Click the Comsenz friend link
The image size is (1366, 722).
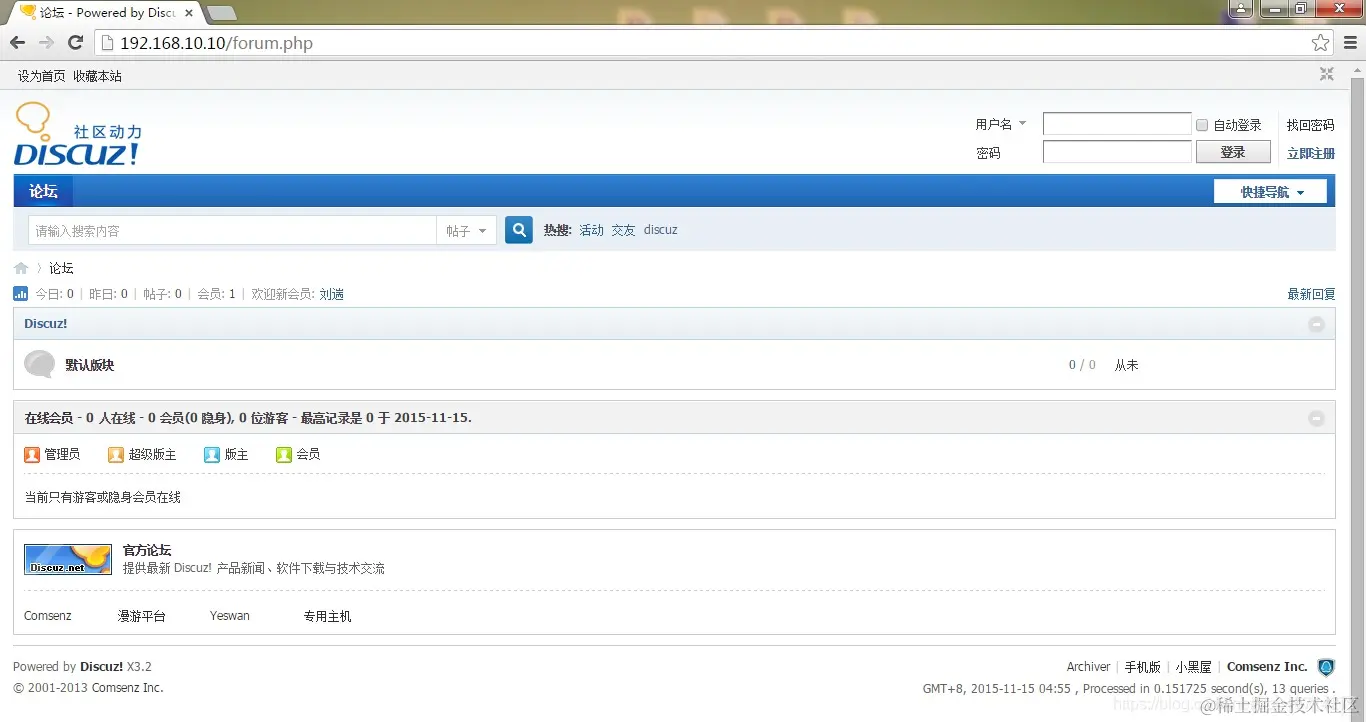point(48,616)
